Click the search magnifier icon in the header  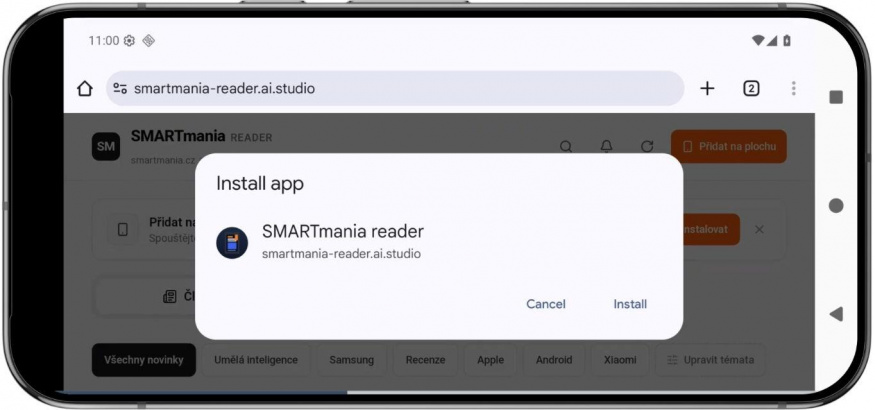coord(566,147)
